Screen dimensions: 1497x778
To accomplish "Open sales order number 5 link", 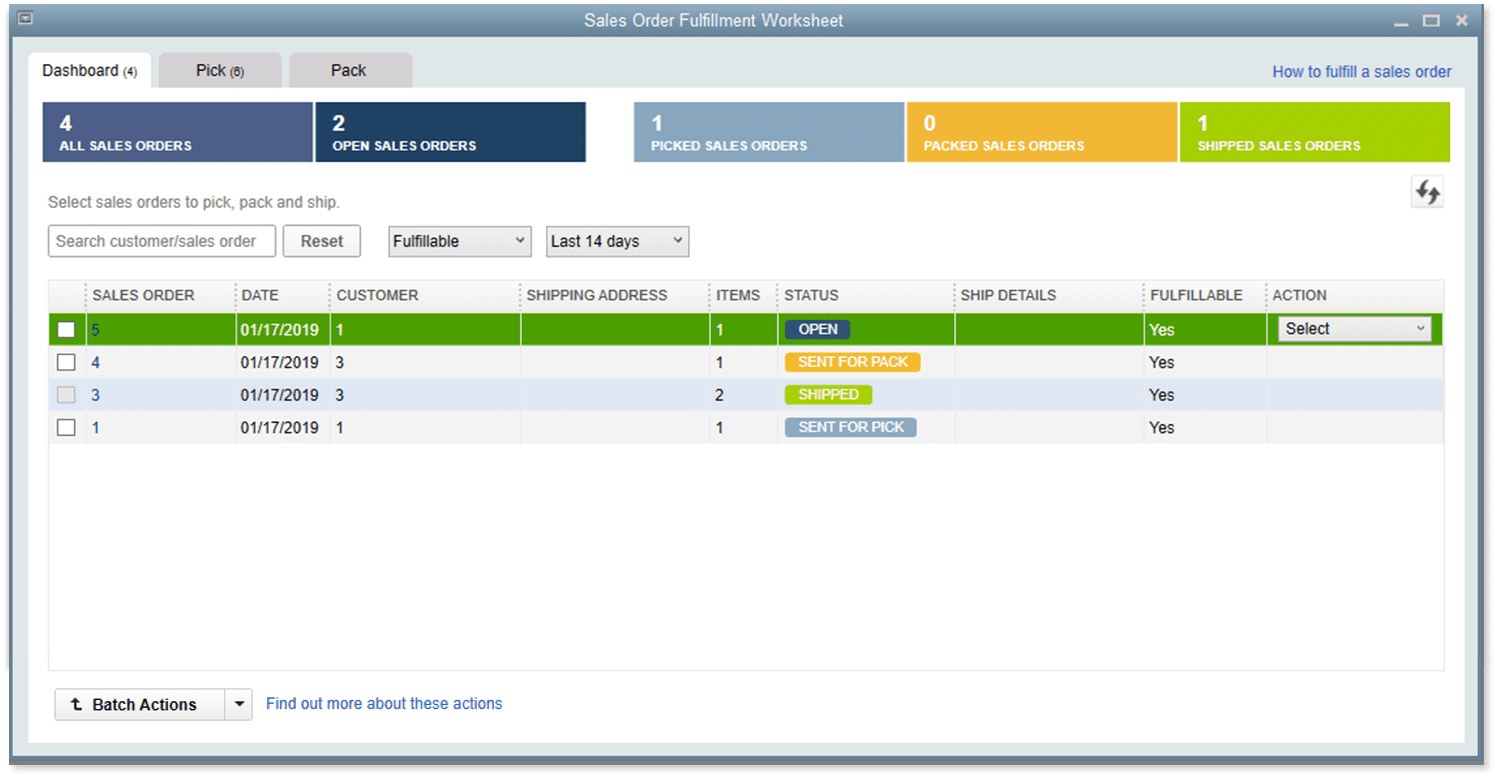I will [96, 330].
